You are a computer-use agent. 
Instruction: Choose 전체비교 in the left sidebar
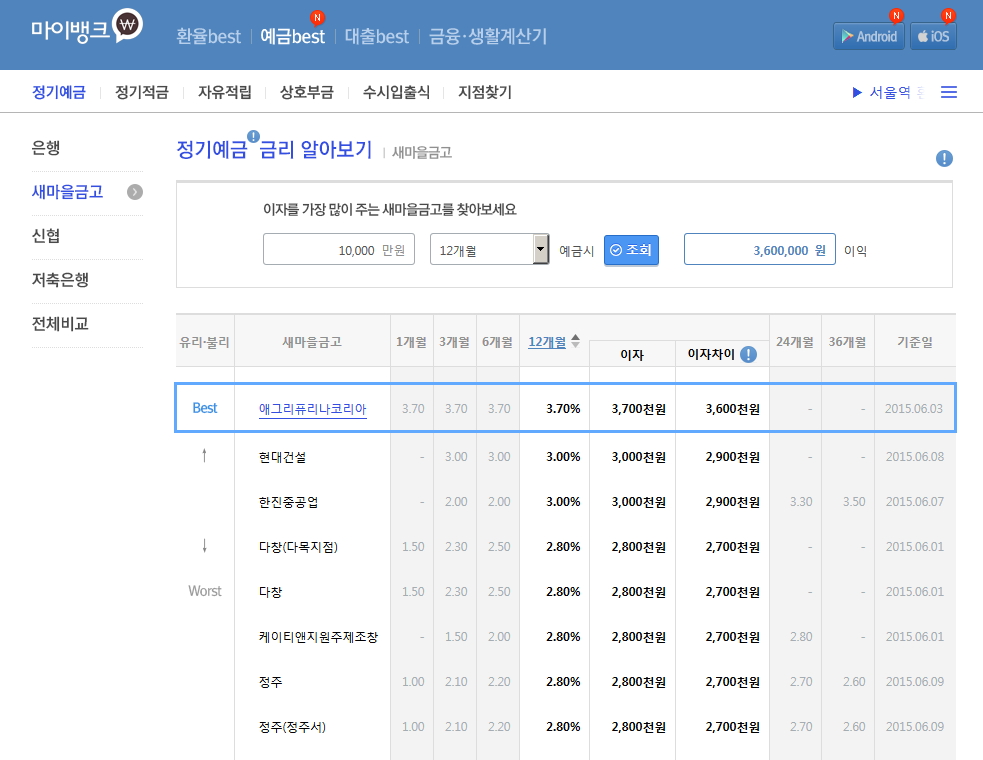tap(60, 324)
